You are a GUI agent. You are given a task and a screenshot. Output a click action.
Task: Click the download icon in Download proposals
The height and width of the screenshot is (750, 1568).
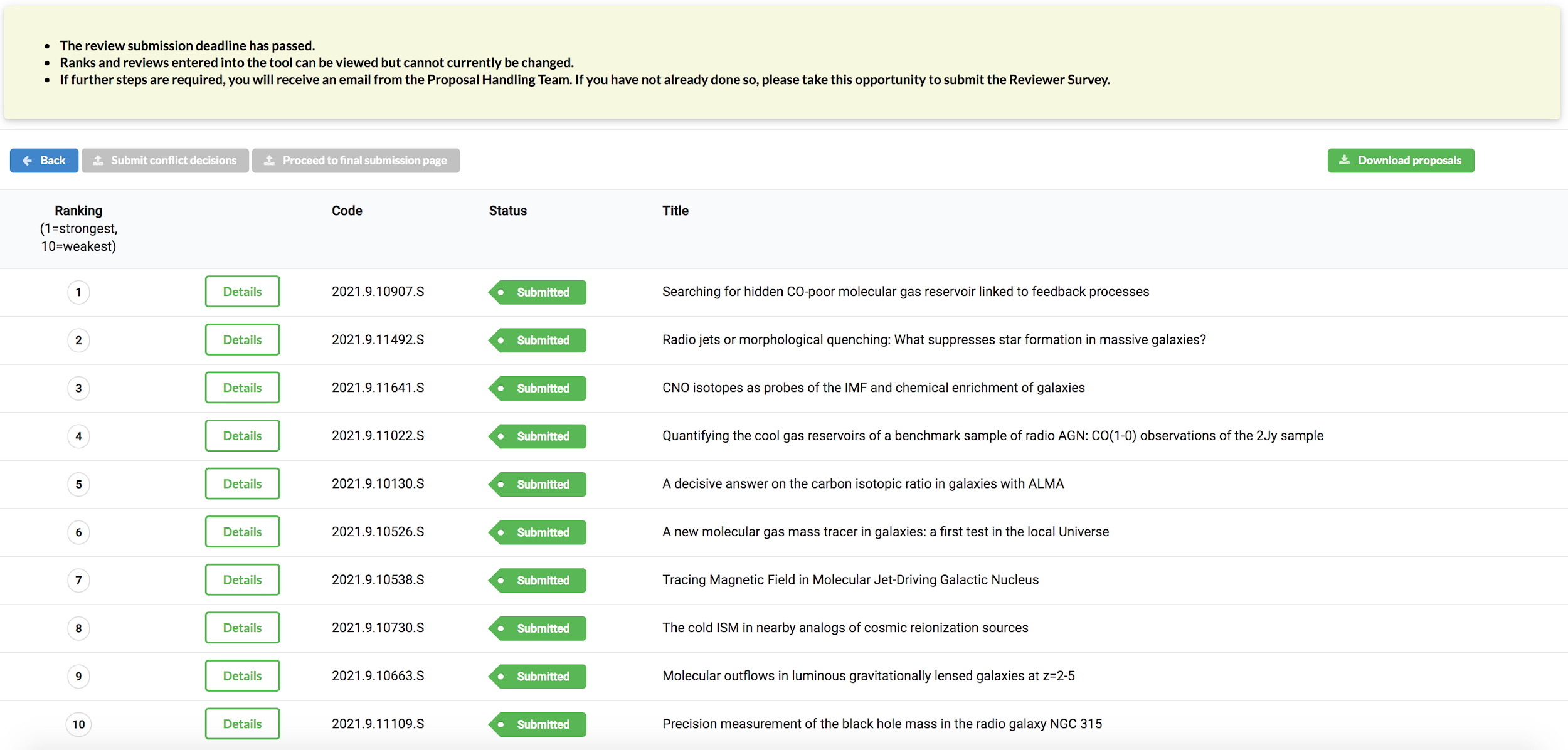(1344, 161)
